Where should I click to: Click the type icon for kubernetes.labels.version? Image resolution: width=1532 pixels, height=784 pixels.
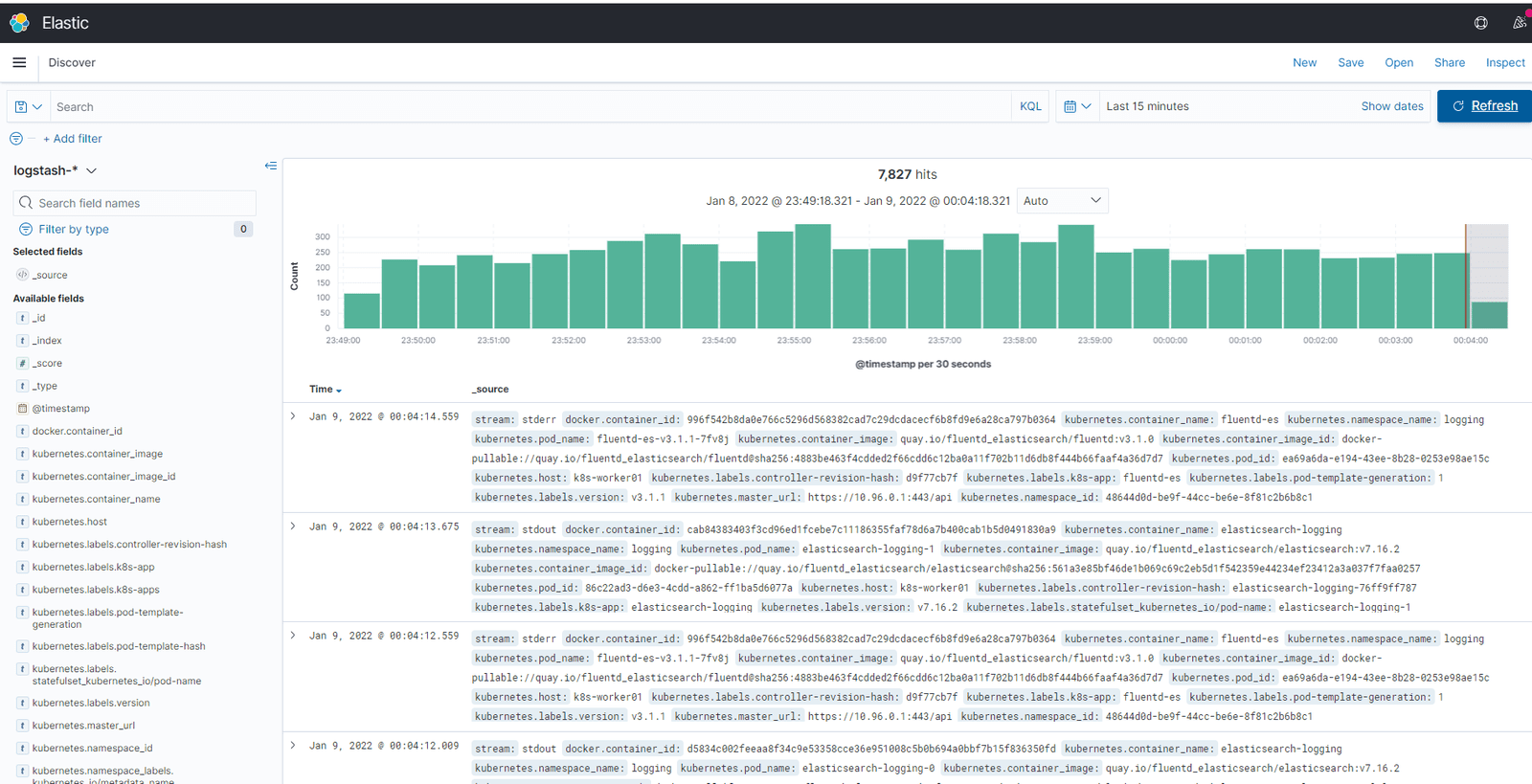[22, 703]
